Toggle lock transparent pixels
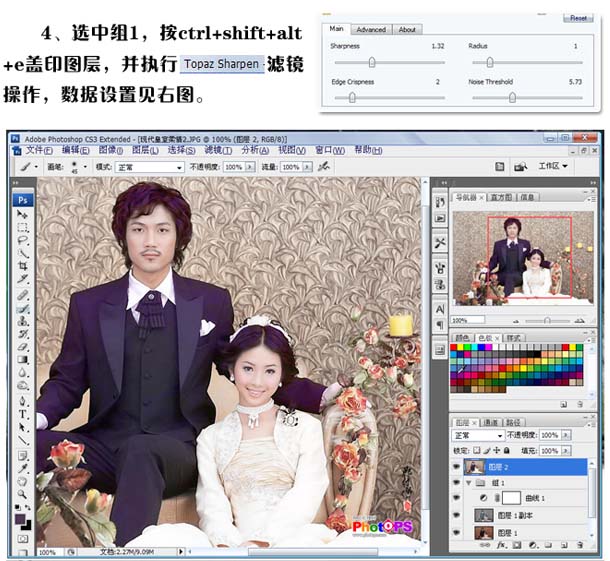 point(477,451)
